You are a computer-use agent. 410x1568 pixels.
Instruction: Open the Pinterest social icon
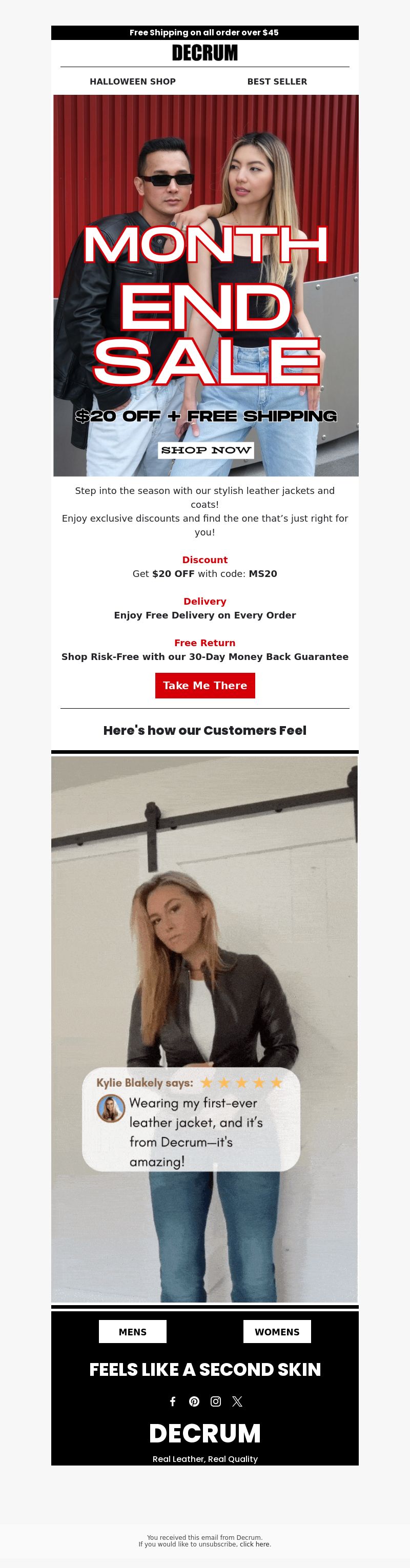point(194,1401)
